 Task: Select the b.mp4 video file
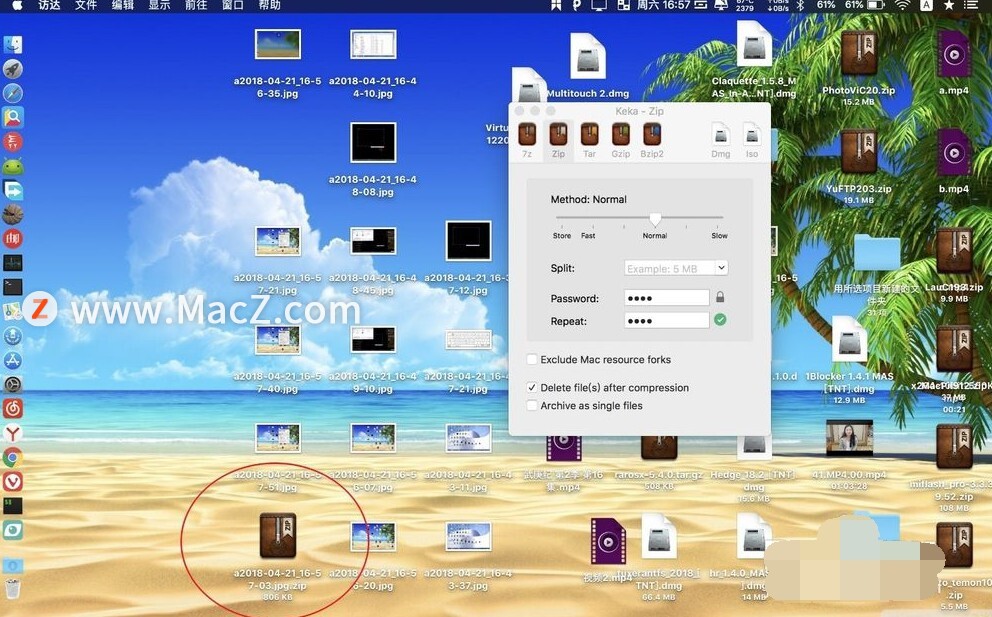click(953, 153)
